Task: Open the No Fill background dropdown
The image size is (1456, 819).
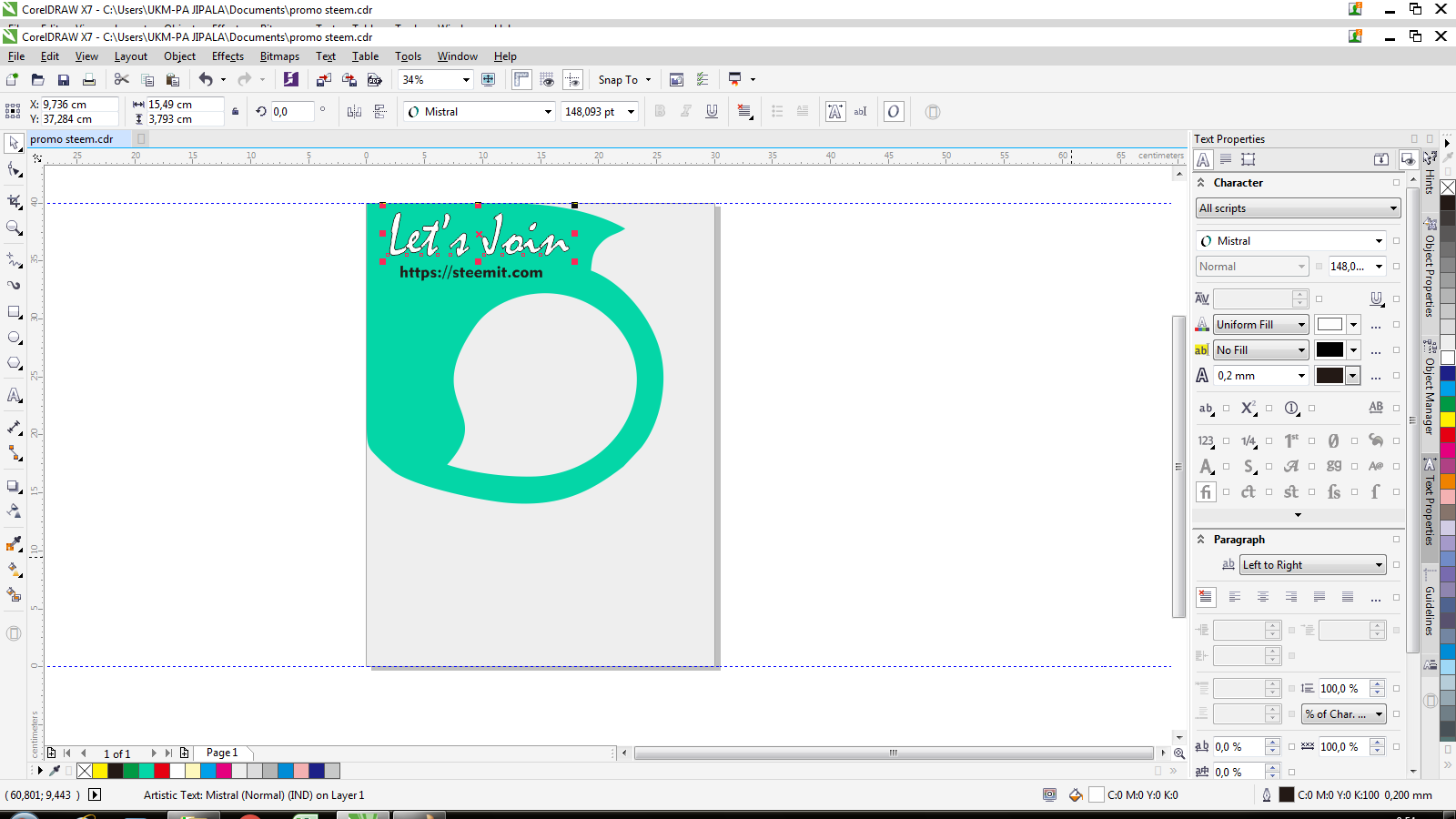Action: tap(1260, 350)
